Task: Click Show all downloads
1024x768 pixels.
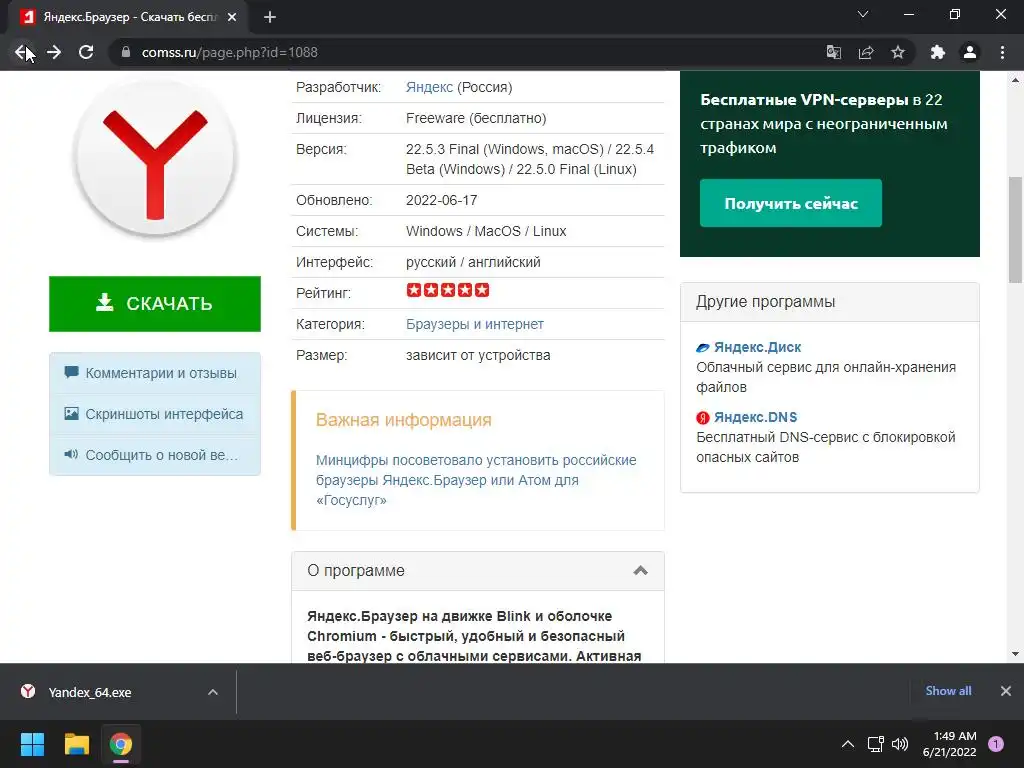Action: pyautogui.click(x=948, y=691)
